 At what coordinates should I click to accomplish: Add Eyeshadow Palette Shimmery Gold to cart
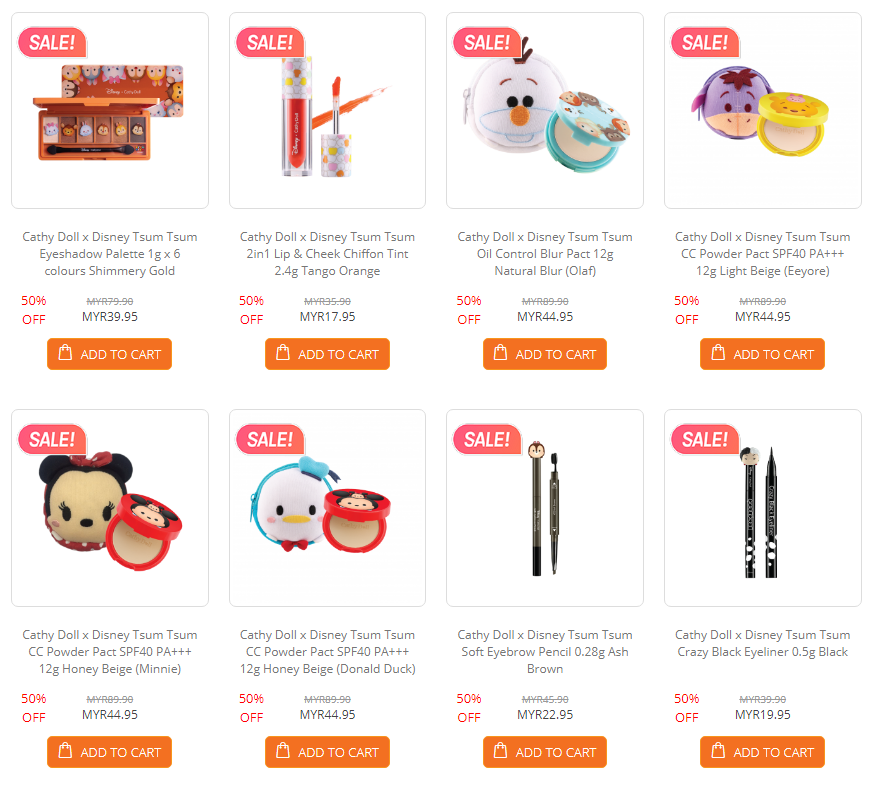tap(109, 354)
